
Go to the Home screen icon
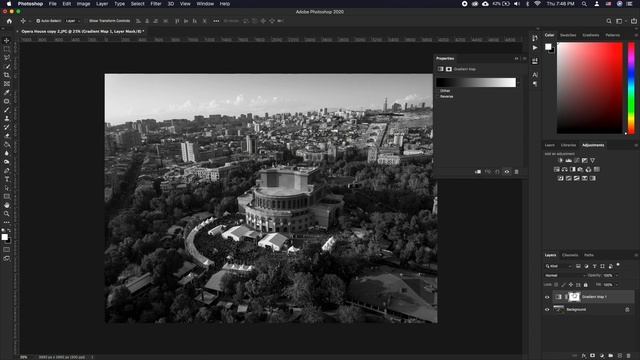point(9,21)
